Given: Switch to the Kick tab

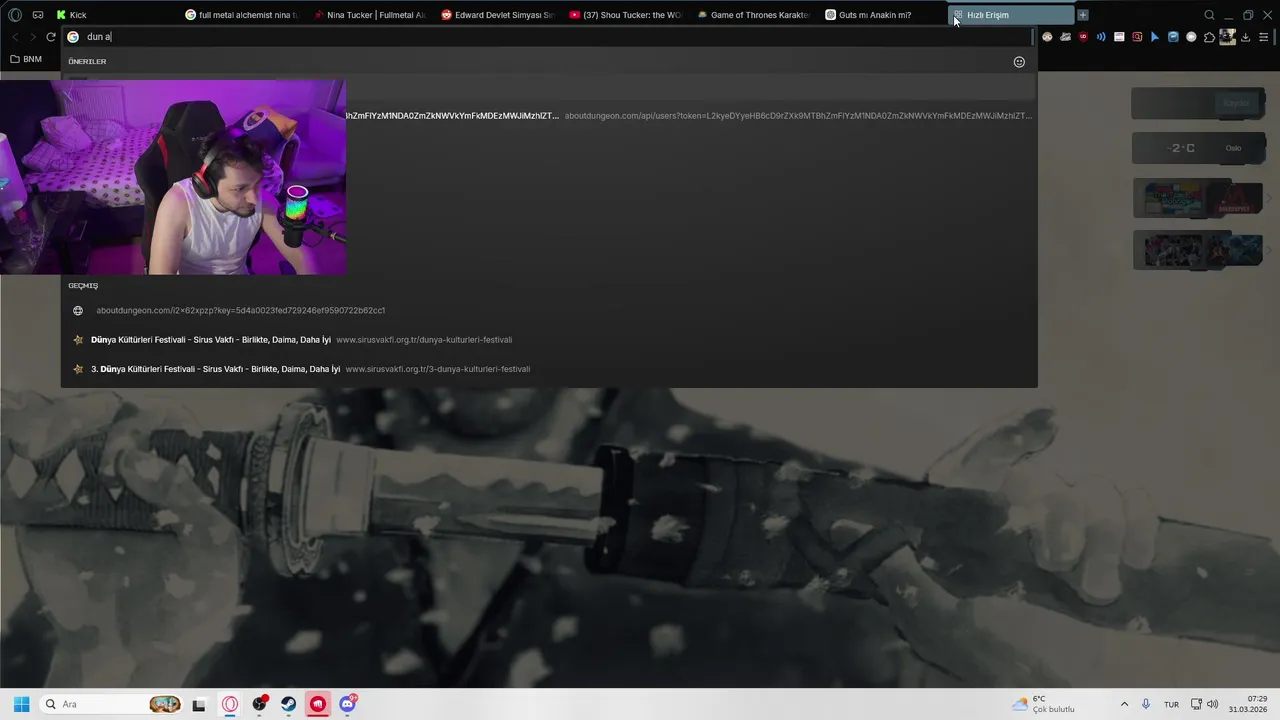Looking at the screenshot, I should tap(113, 15).
